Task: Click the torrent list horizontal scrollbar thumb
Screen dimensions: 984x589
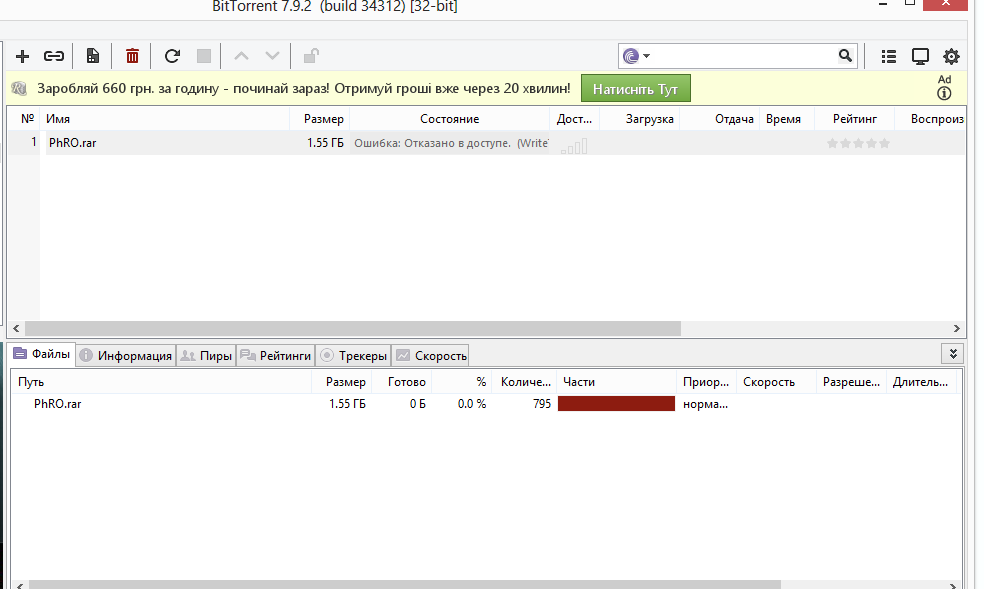Action: (353, 329)
